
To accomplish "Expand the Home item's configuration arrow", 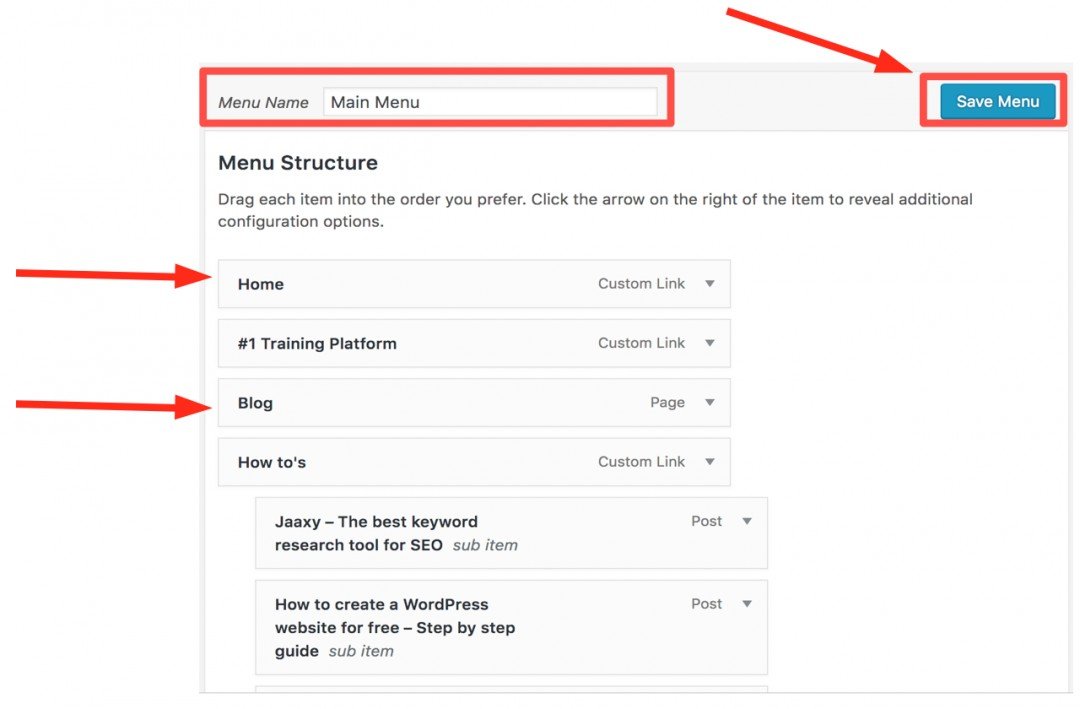I will [710, 283].
